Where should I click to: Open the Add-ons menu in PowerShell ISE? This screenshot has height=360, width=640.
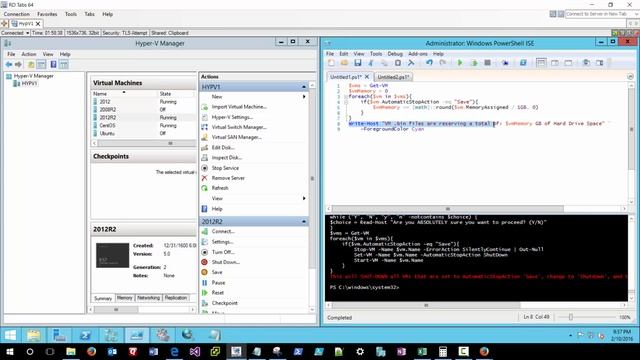point(418,54)
